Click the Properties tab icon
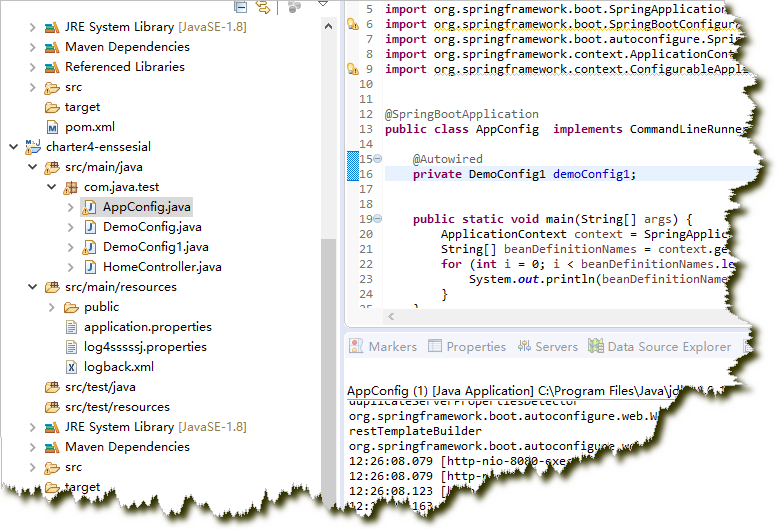This screenshot has height=529, width=778. pyautogui.click(x=435, y=346)
